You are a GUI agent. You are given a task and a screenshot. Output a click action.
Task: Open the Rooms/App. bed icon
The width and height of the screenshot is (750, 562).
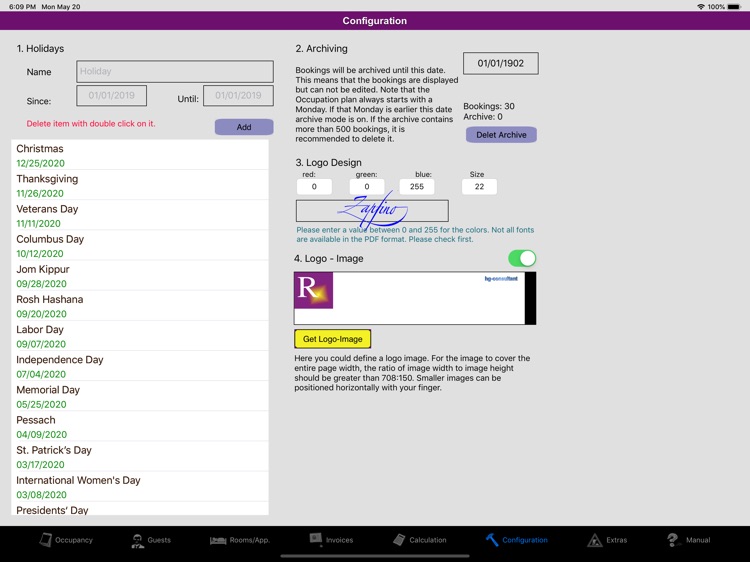[218, 540]
